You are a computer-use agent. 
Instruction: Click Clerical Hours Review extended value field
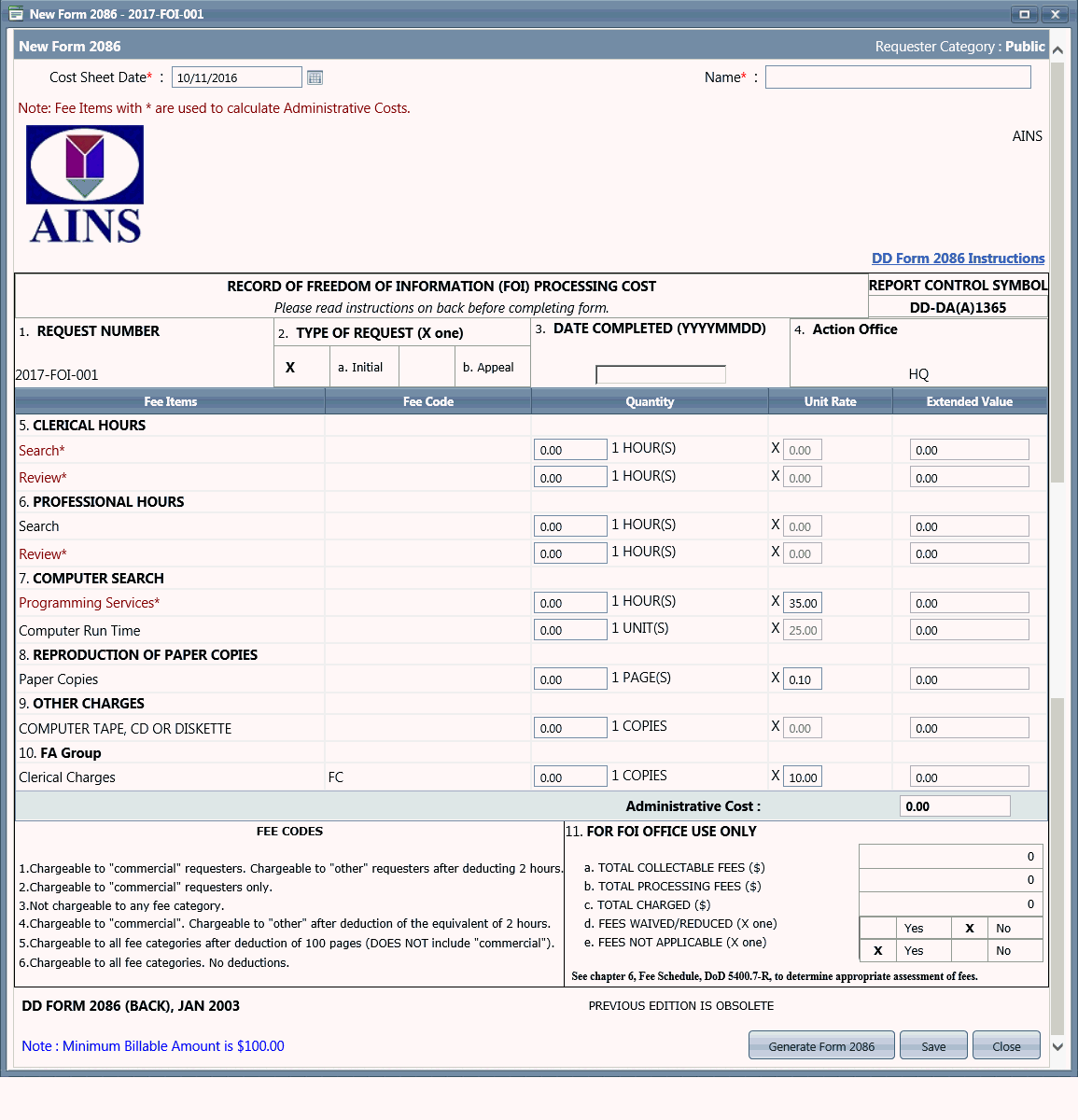tap(970, 477)
